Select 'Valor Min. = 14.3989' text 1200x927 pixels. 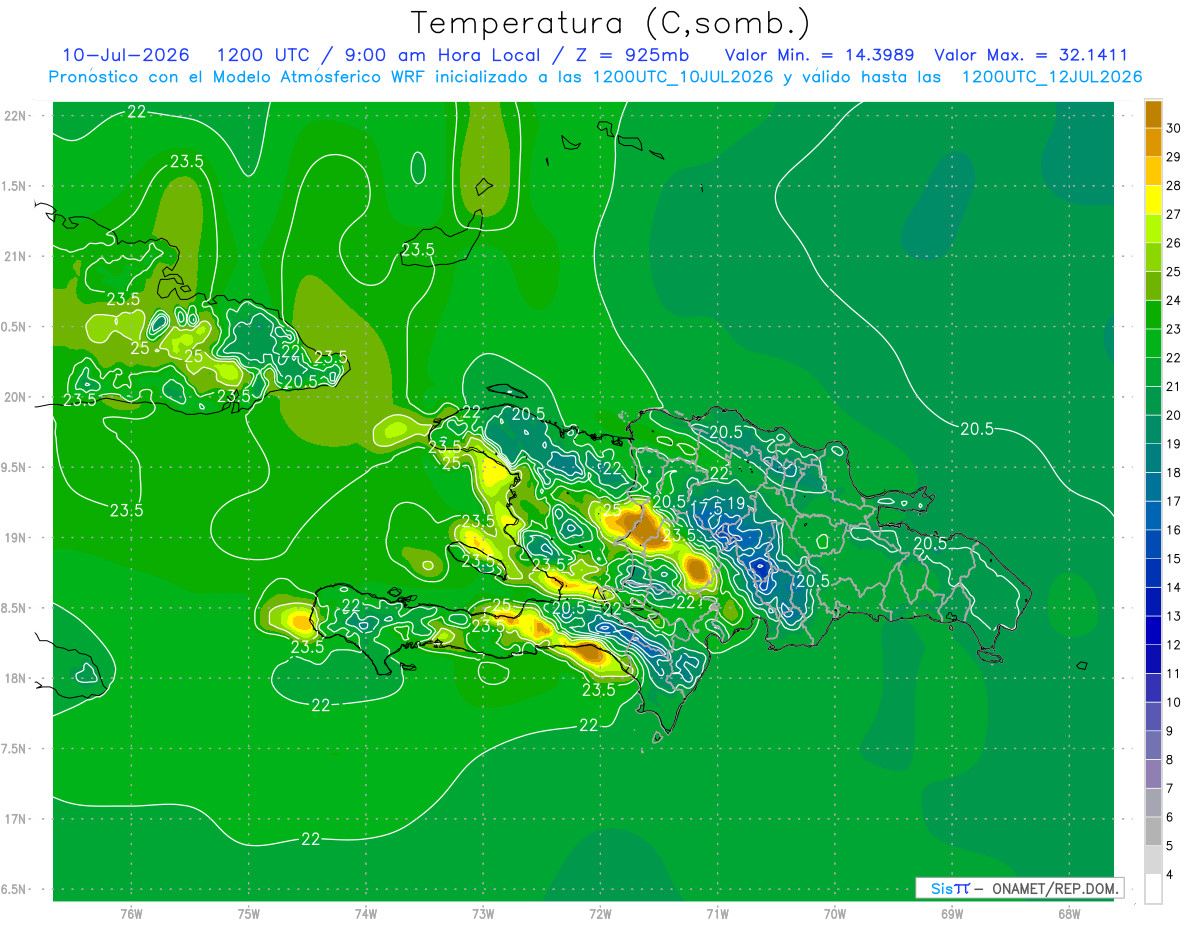pyautogui.click(x=819, y=55)
